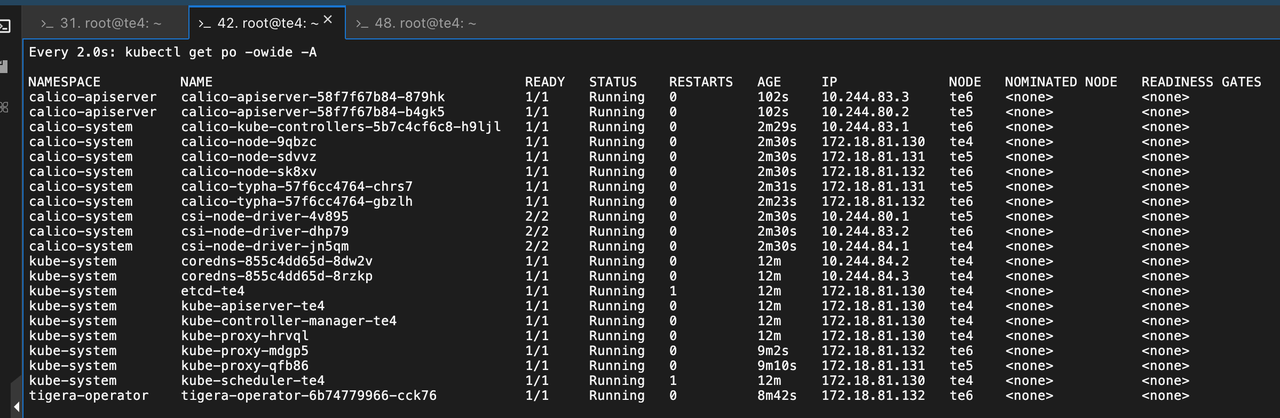Click pod name csi-node-driver-4v895
Viewport: 1280px width, 418px height.
[265, 217]
